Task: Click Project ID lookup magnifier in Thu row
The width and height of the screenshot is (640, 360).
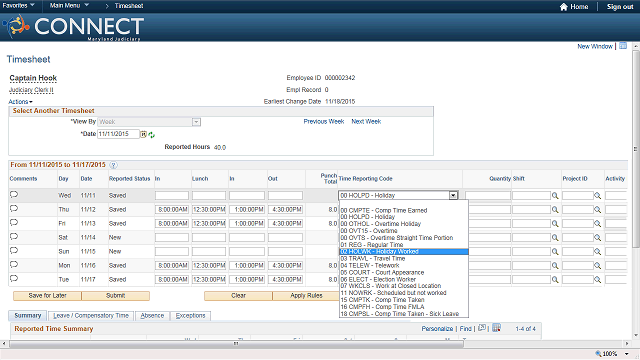Action: click(598, 210)
